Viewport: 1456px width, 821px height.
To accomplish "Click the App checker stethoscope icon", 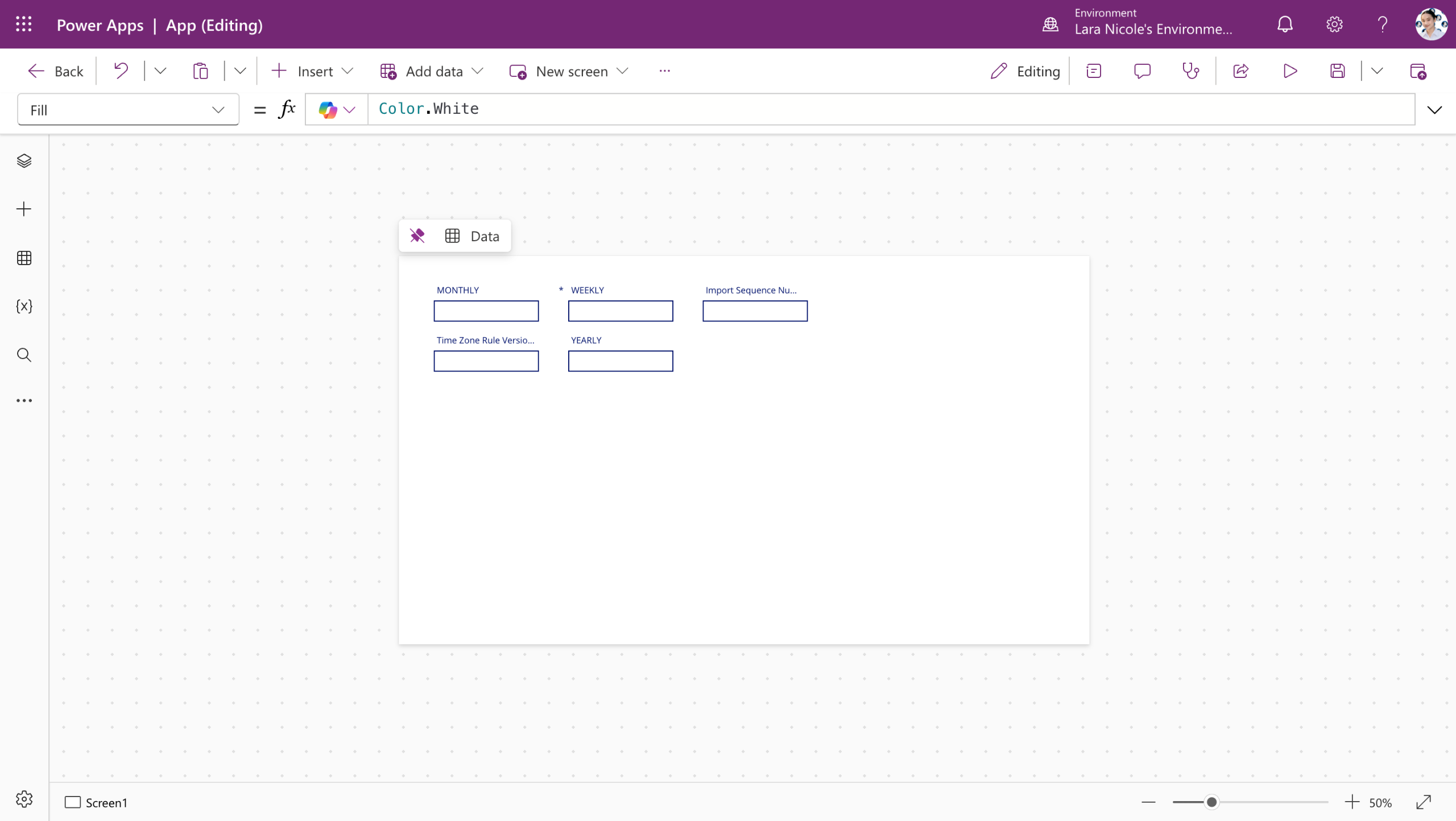I will pyautogui.click(x=1190, y=71).
